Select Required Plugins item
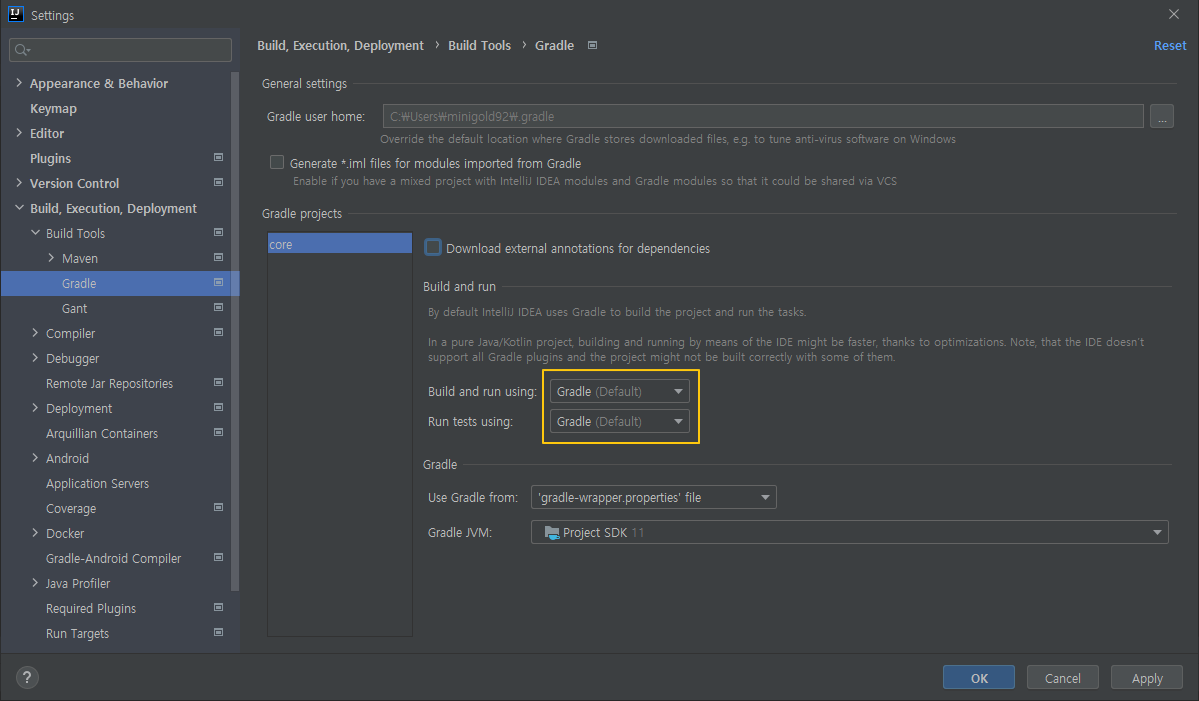 (91, 609)
